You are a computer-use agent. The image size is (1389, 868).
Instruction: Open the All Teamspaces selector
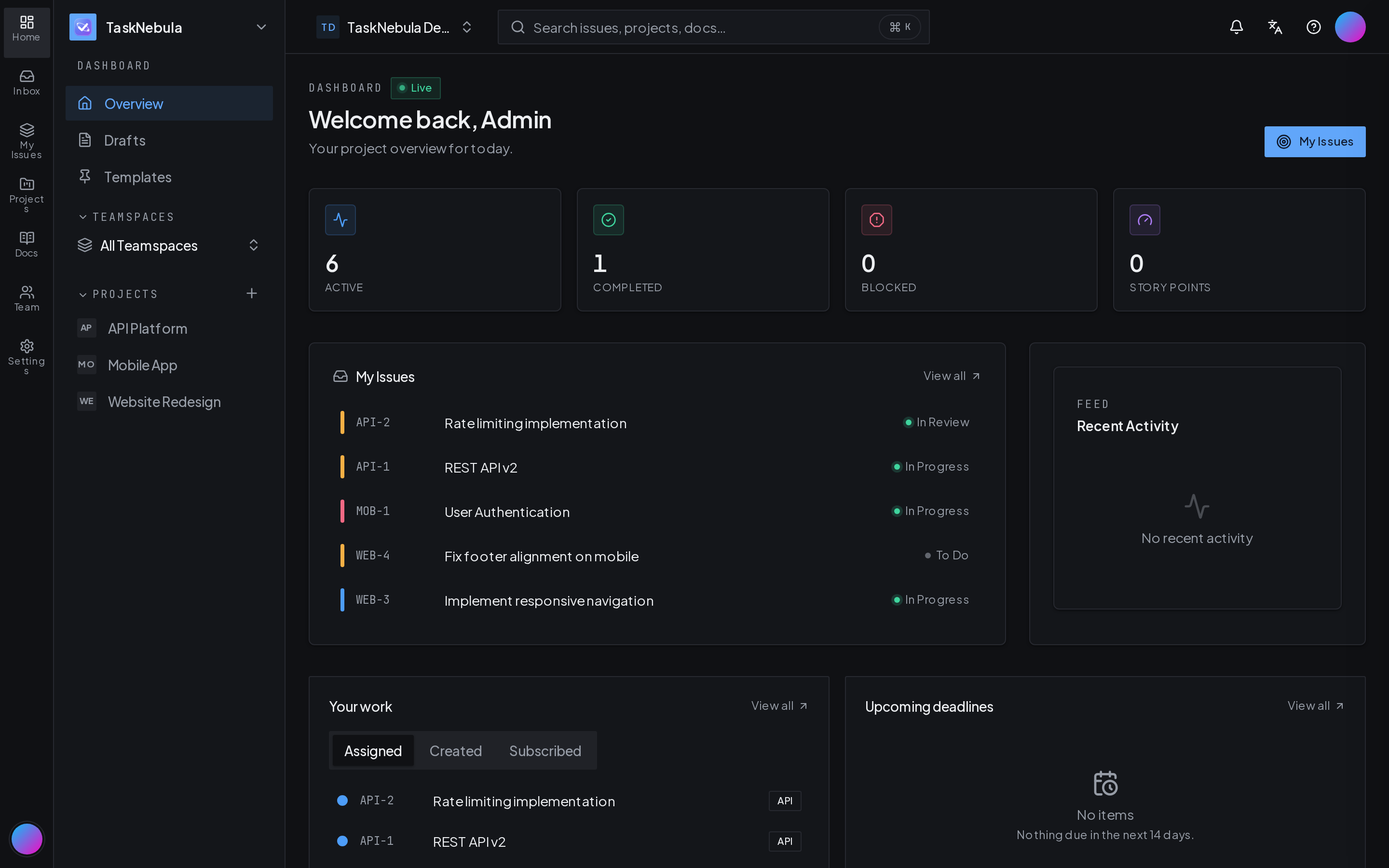(169, 246)
